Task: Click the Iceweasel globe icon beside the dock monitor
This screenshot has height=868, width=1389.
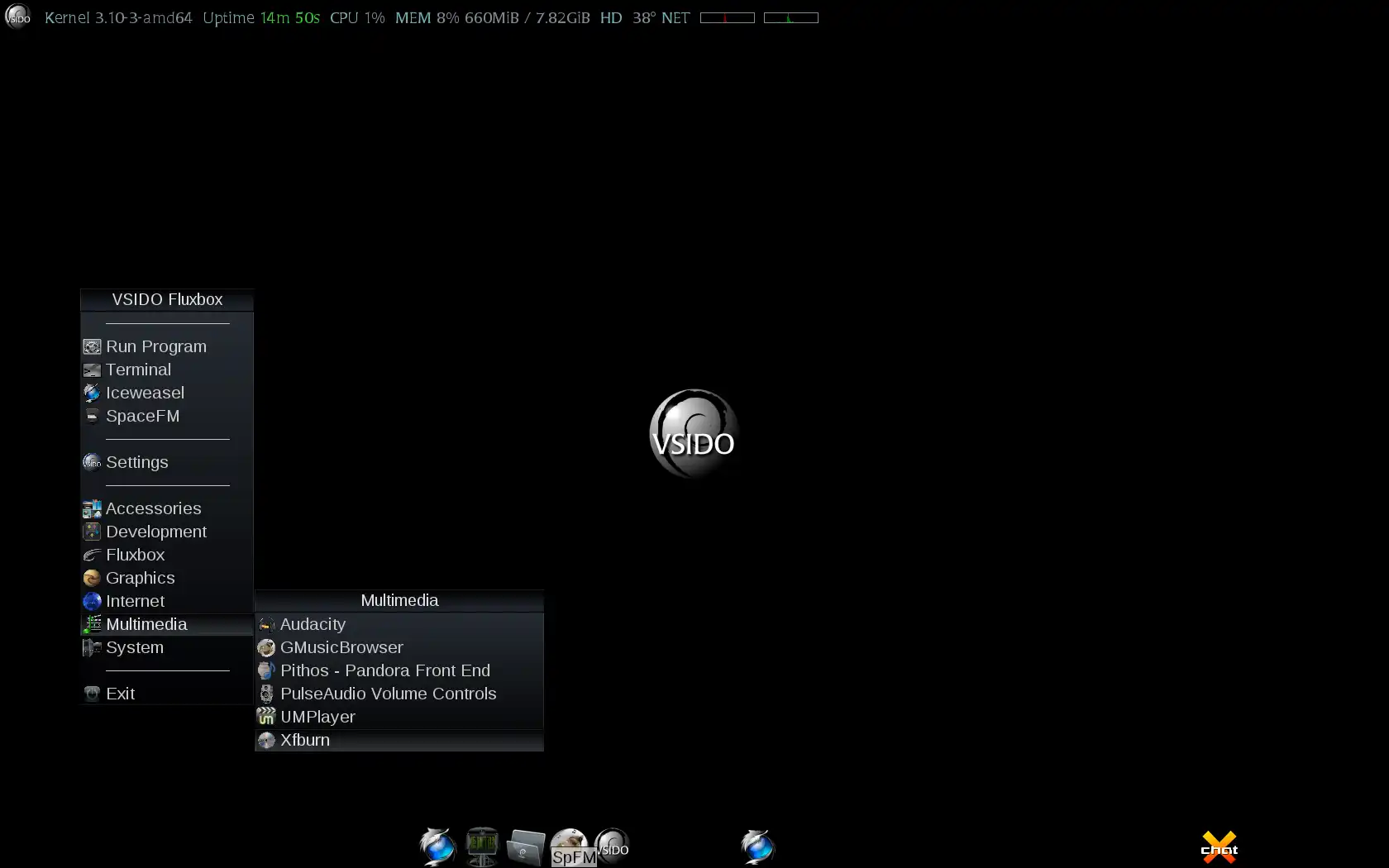Action: pyautogui.click(x=437, y=847)
